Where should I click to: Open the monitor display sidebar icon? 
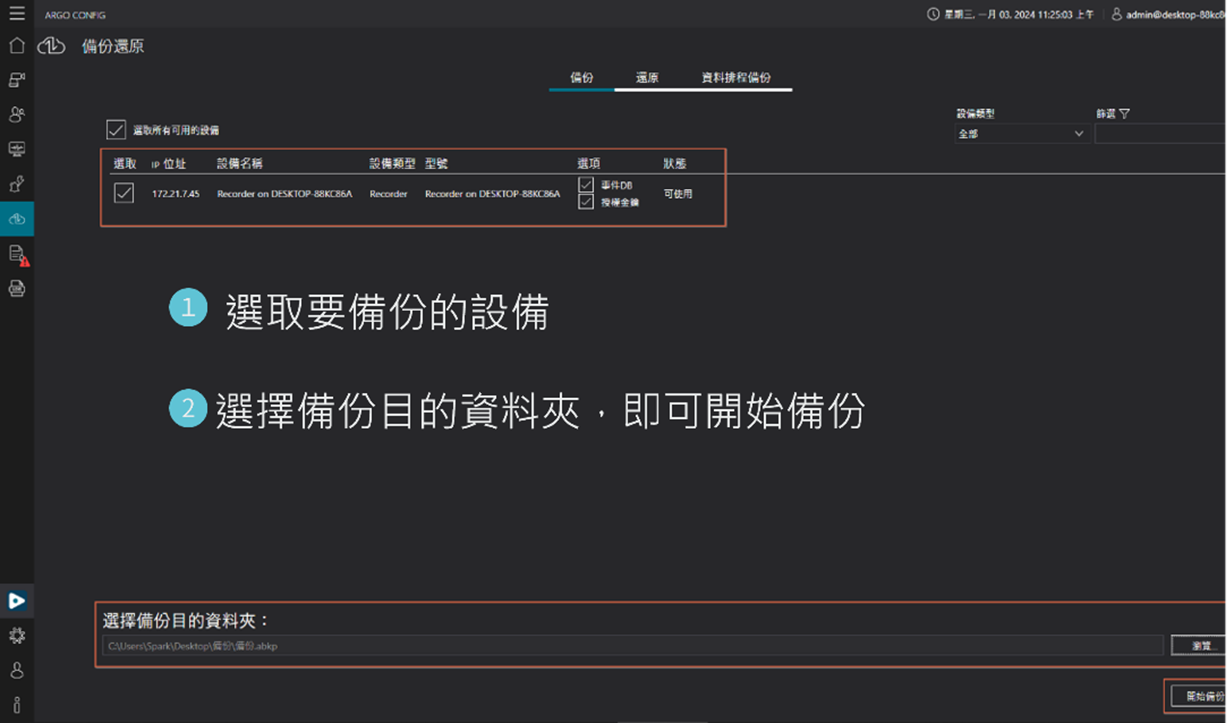[16, 149]
